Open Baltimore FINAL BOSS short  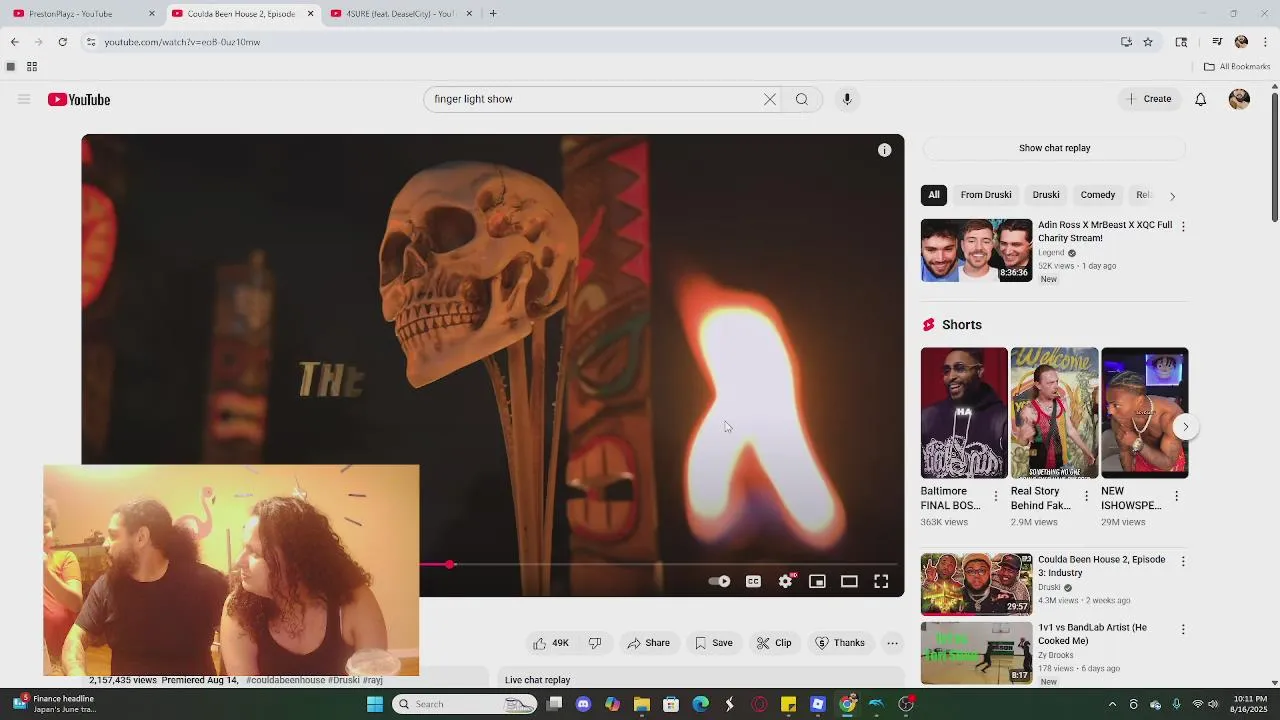tap(964, 413)
